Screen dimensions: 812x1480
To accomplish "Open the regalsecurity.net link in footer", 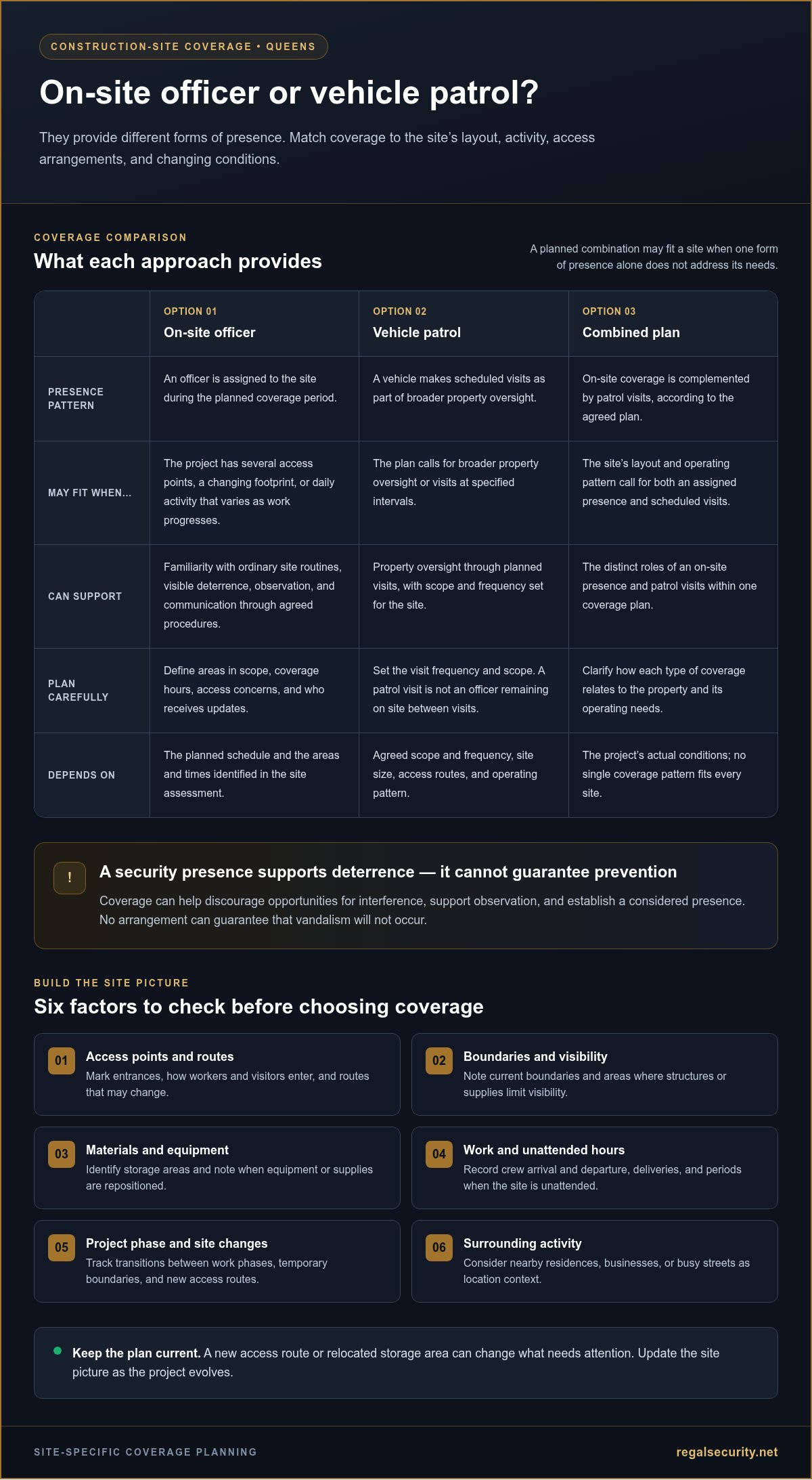I will [727, 1452].
